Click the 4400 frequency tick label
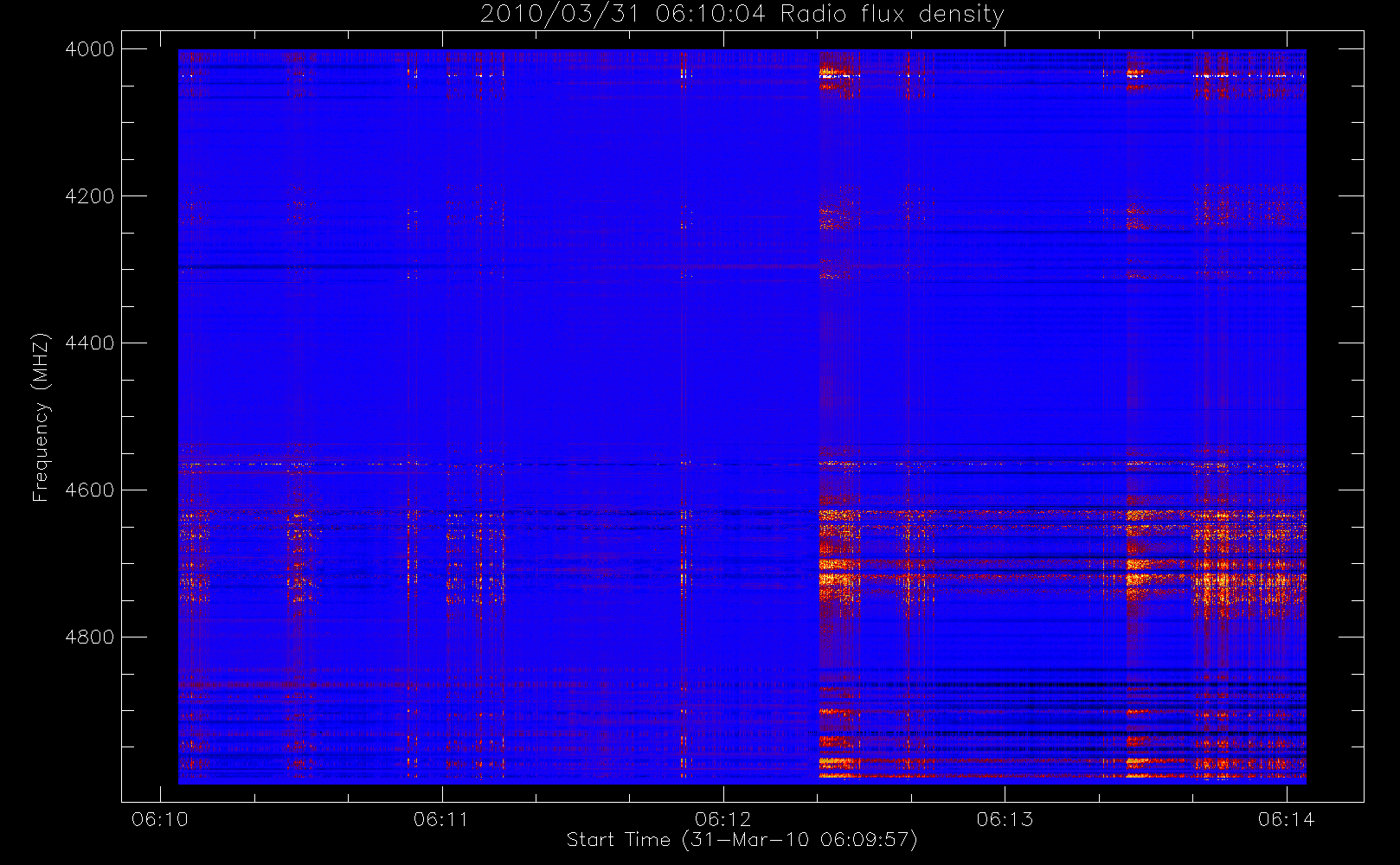Viewport: 1400px width, 865px height. [90, 343]
